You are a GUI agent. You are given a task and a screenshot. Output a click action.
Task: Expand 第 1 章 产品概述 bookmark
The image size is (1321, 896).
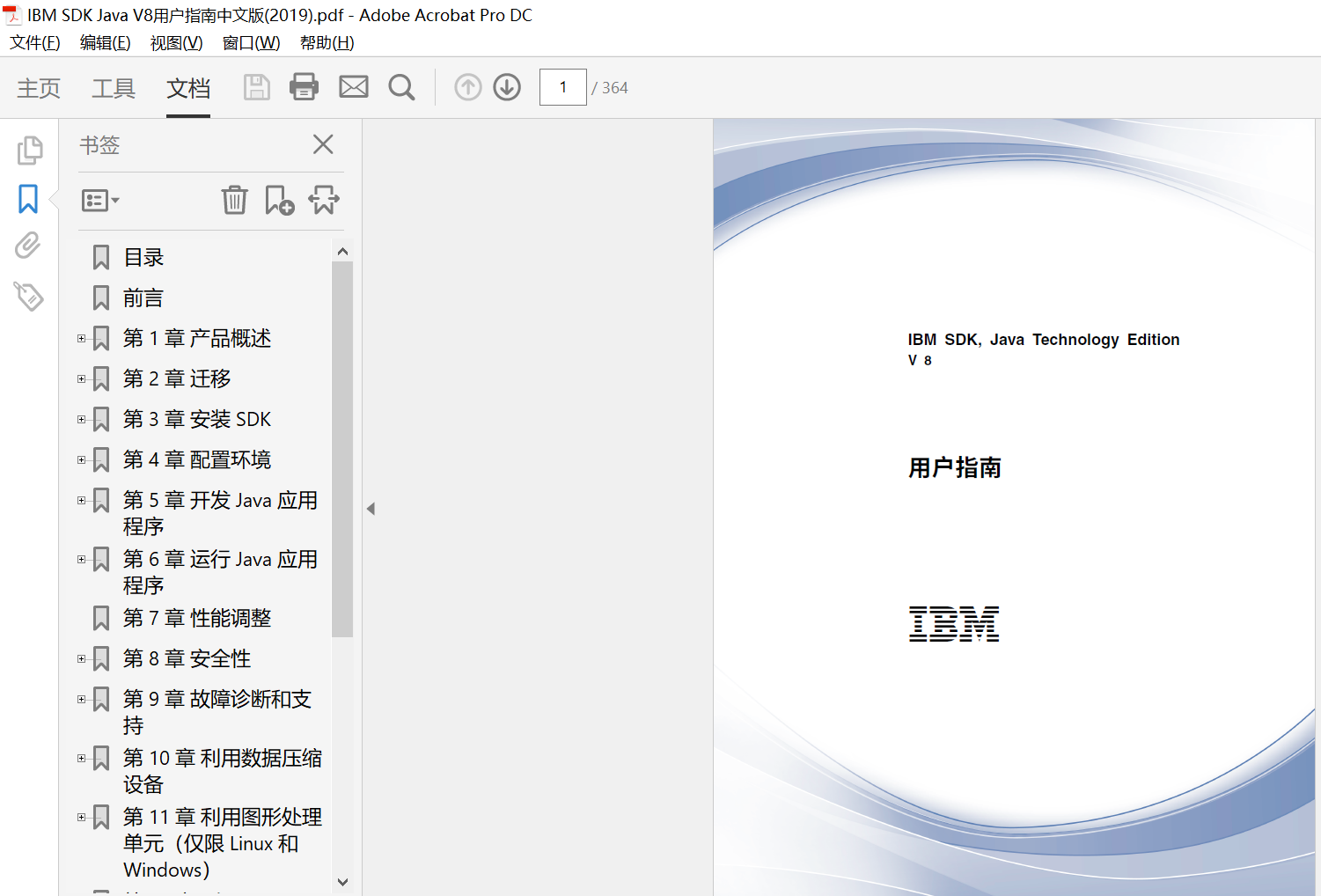tap(82, 338)
